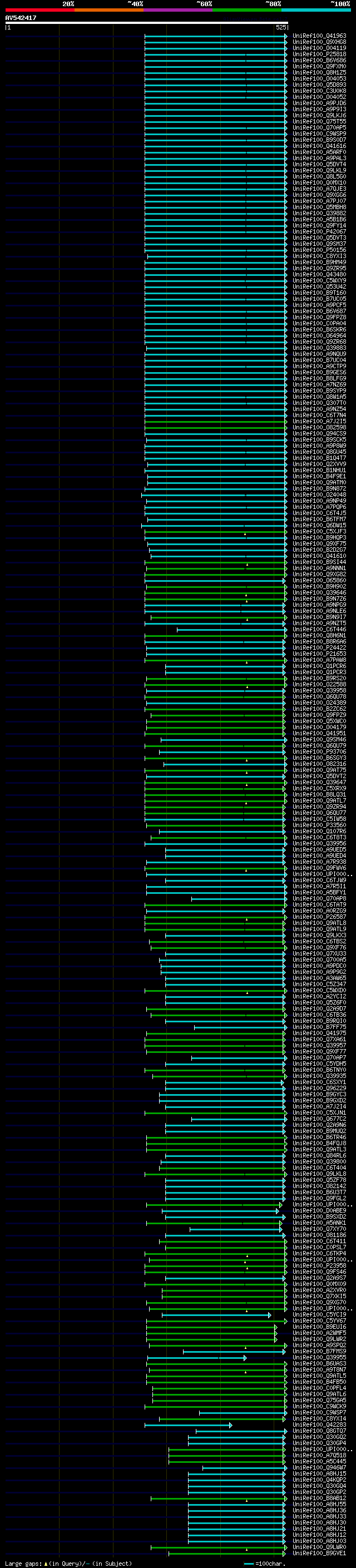Select the UniRef100_B6SGY3 label
Viewport: 356px width, 1568px height.
pyautogui.click(x=319, y=759)
